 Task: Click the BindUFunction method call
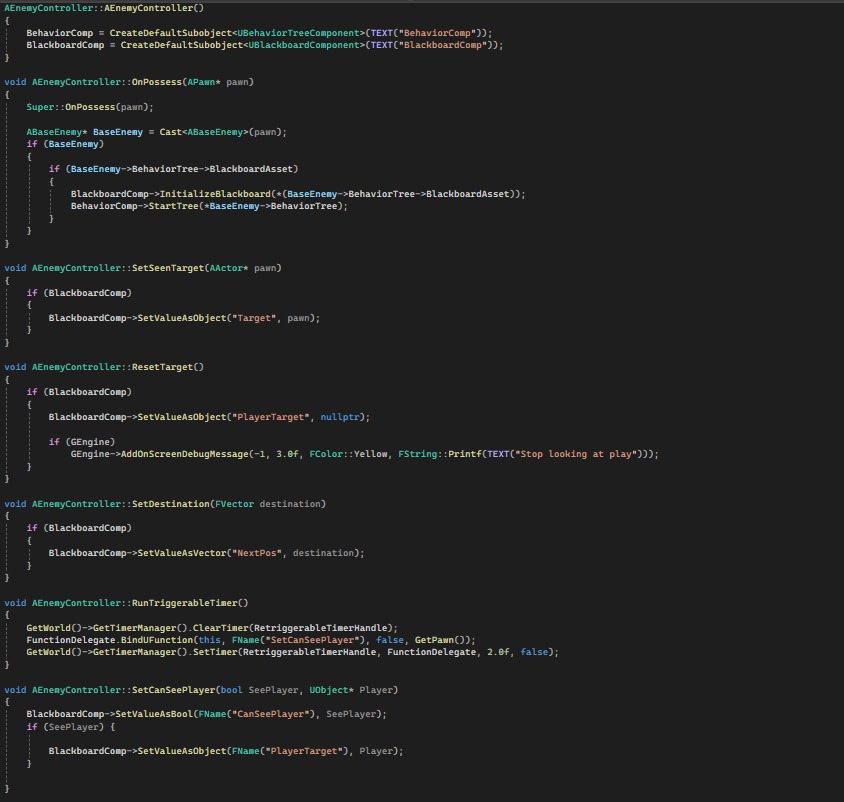click(x=151, y=640)
